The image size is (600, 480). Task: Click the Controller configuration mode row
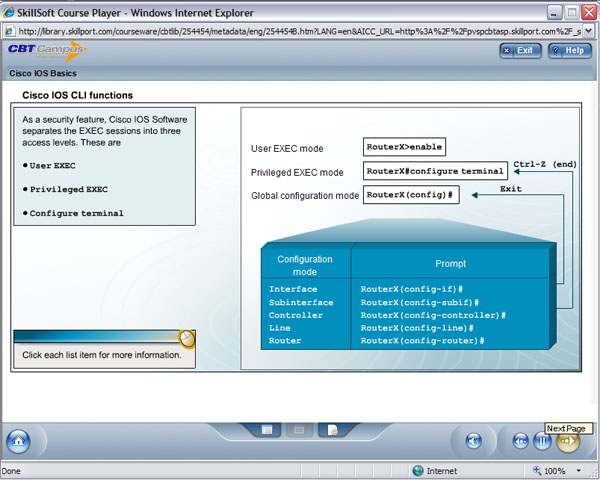pyautogui.click(x=296, y=315)
